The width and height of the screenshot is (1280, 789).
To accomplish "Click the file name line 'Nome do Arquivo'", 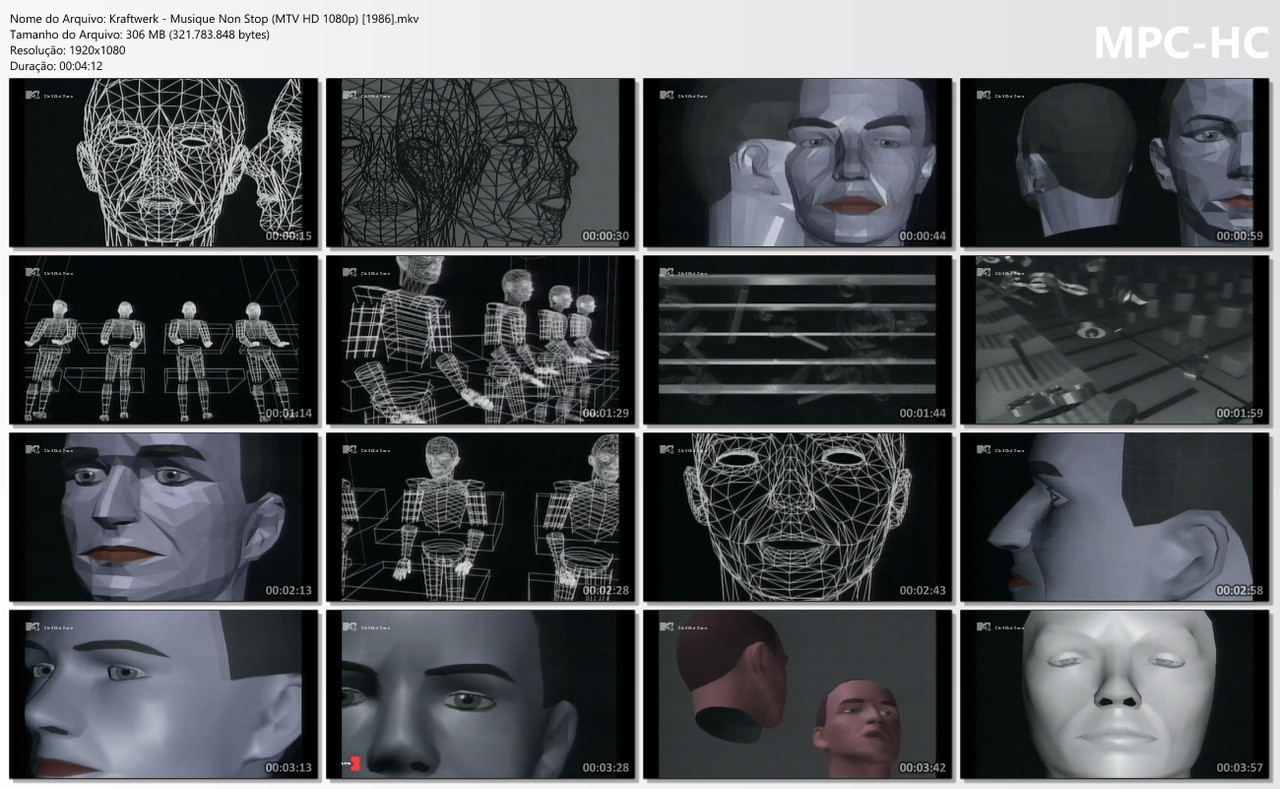I will coord(214,19).
